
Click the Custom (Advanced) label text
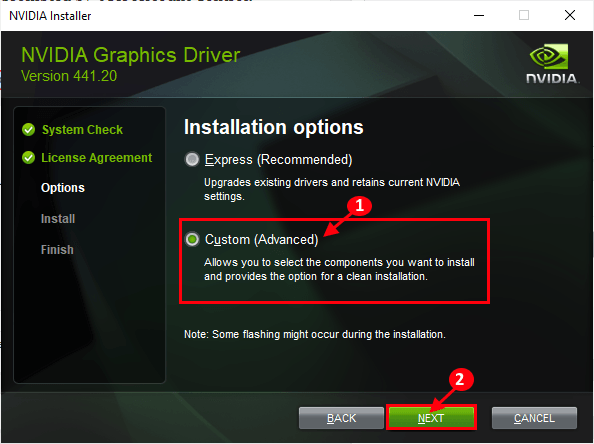pos(261,239)
